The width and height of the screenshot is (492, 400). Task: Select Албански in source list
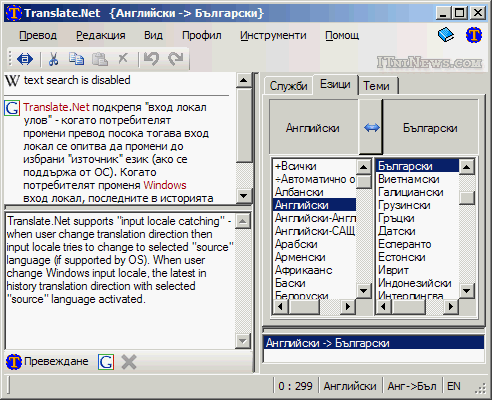[314, 192]
